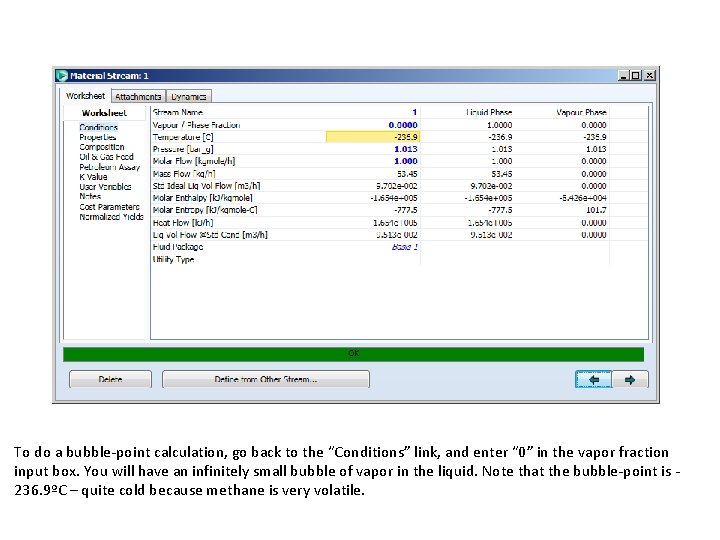720x540 pixels.
Task: Click the Worksheet heading in side panel
Action: pyautogui.click(x=104, y=112)
